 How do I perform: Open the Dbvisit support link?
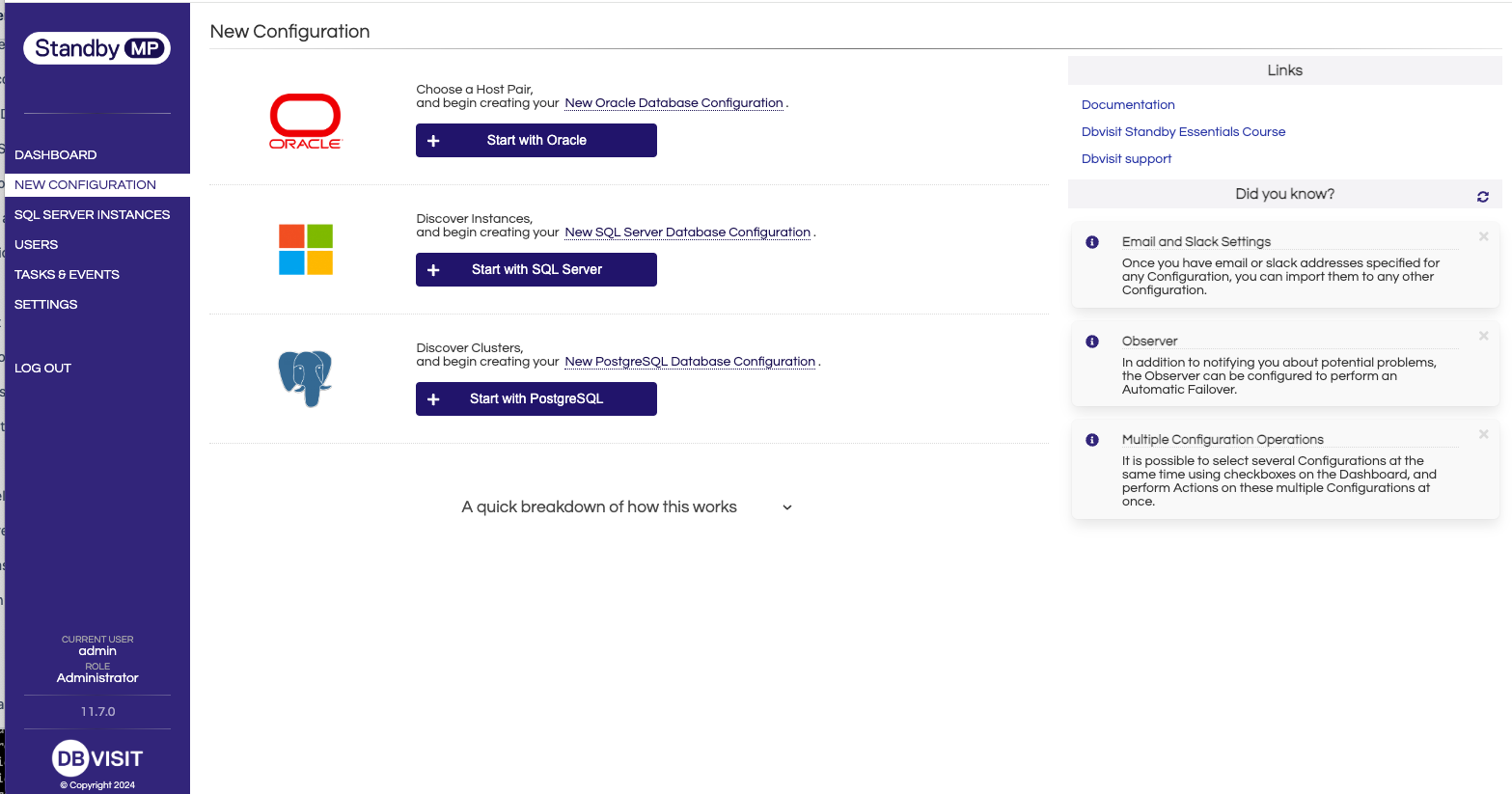point(1126,159)
